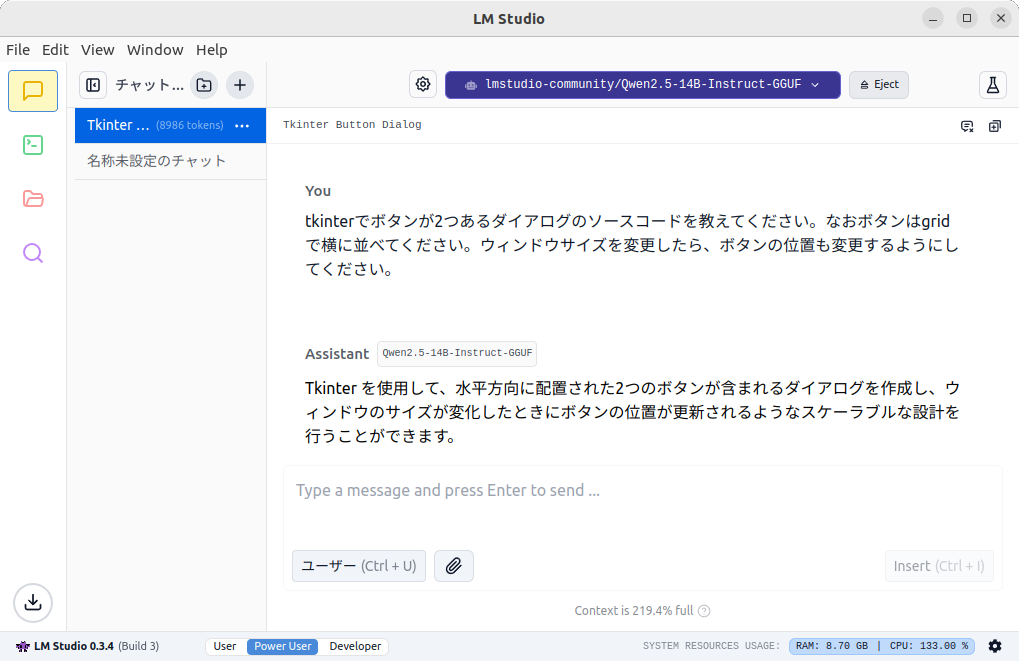Open options for the Tkinter chat via ellipsis
The height and width of the screenshot is (661, 1019).
pos(241,125)
